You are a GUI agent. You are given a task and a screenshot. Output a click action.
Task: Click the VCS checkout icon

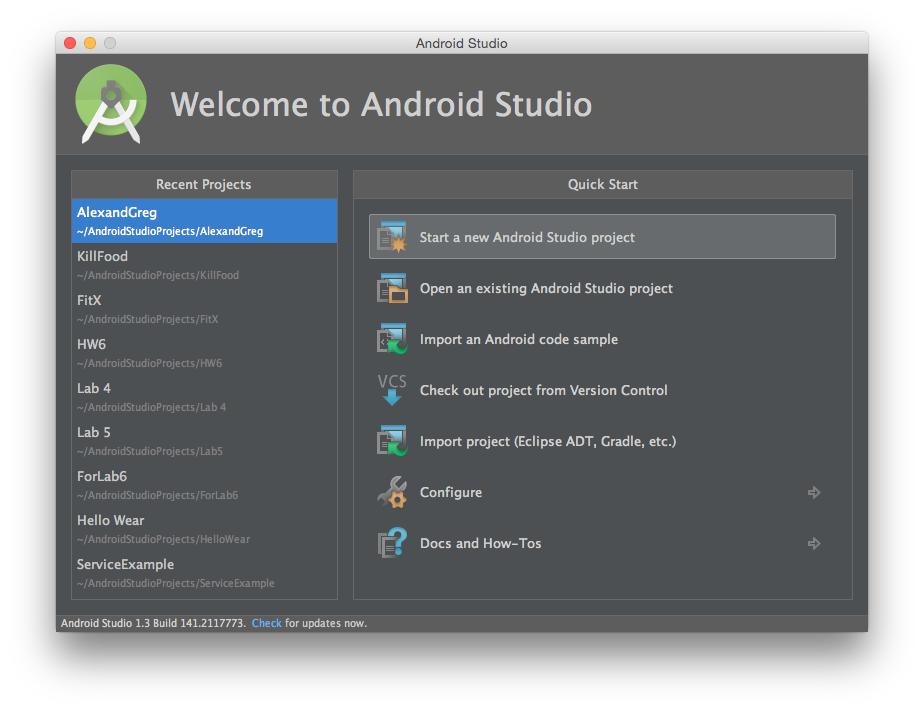[x=391, y=390]
